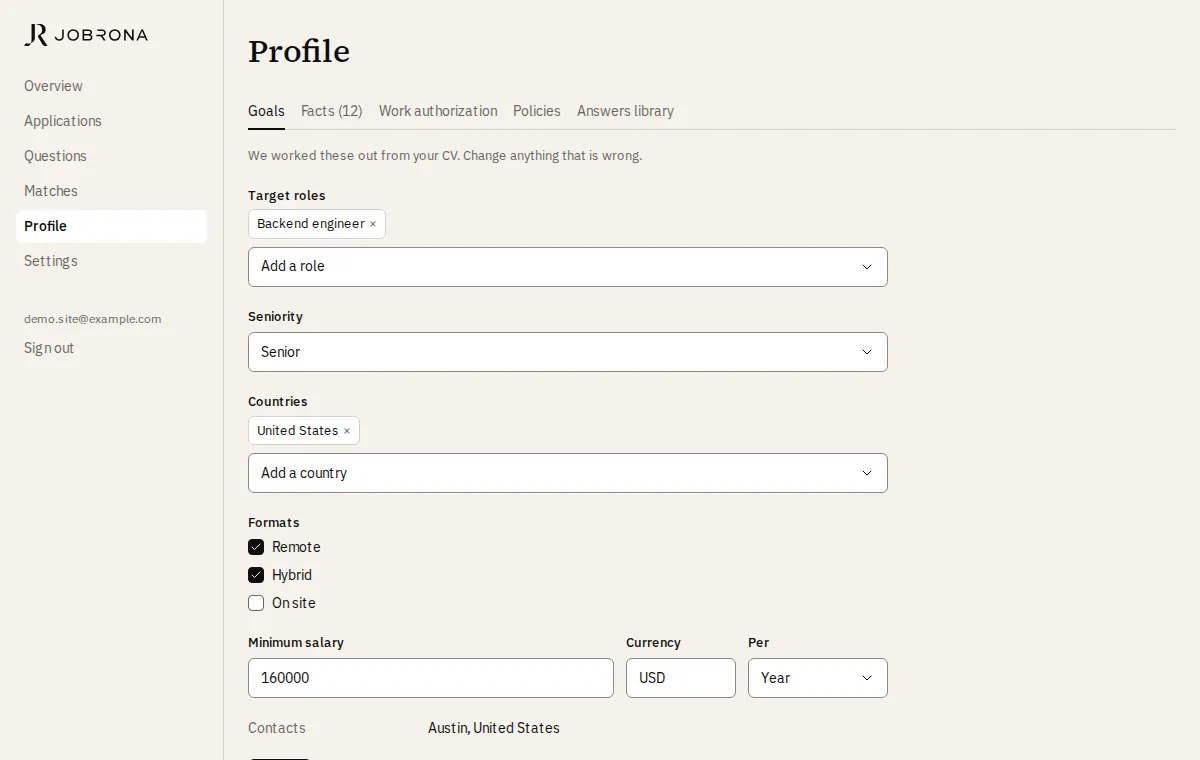Open the Add a country dropdown
This screenshot has width=1200, height=760.
click(x=567, y=473)
